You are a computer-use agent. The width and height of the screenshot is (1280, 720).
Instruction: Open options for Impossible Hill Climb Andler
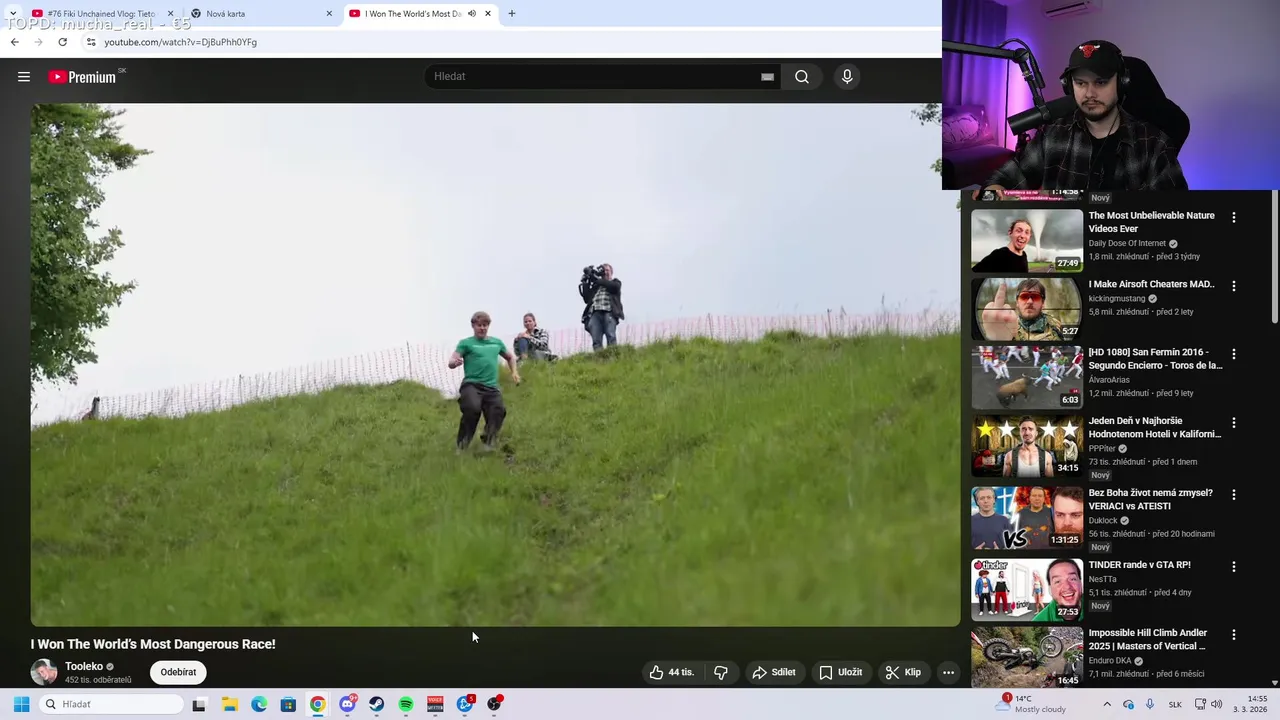1234,635
